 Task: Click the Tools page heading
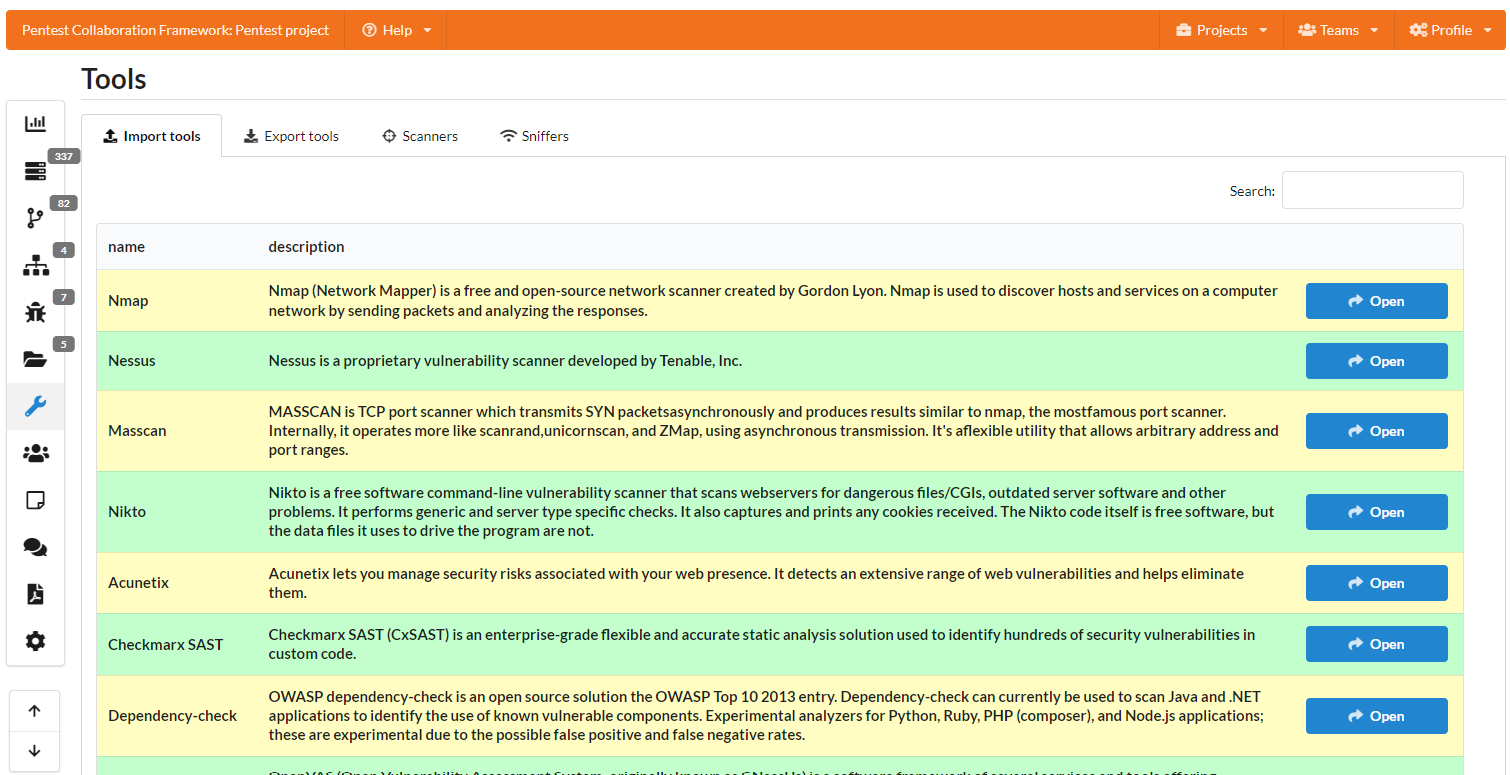114,79
